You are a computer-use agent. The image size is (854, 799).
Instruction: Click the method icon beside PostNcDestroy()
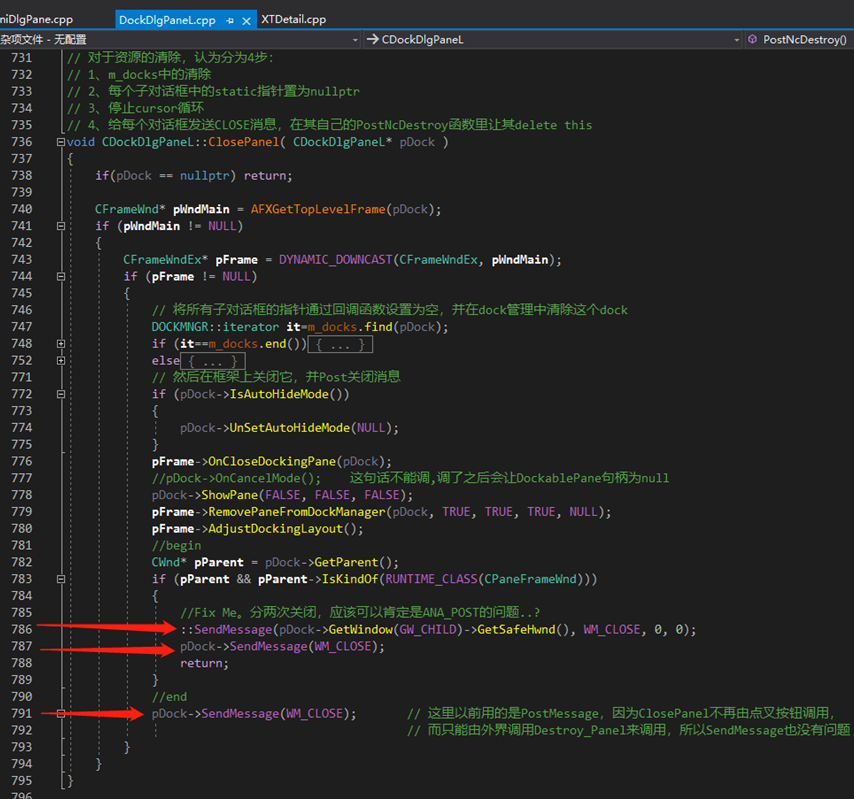751,40
